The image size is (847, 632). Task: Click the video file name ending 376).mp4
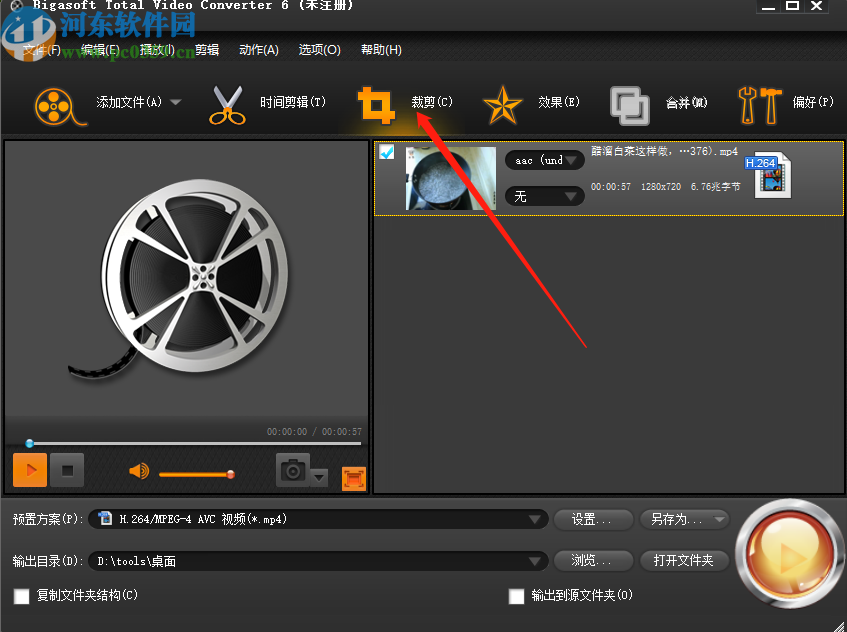pos(664,151)
